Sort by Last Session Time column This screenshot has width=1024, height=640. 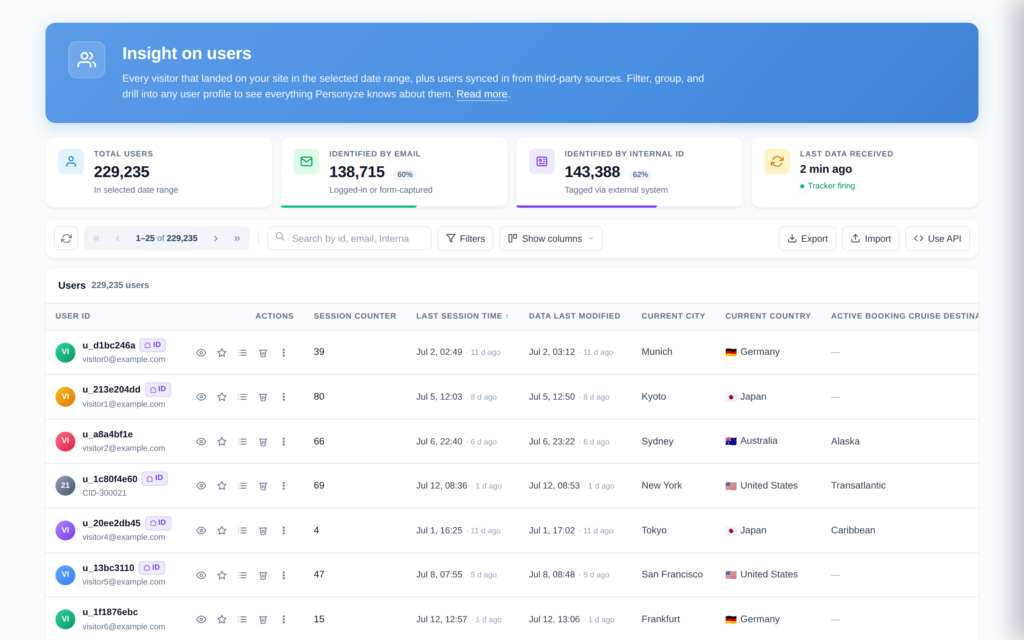pos(462,316)
